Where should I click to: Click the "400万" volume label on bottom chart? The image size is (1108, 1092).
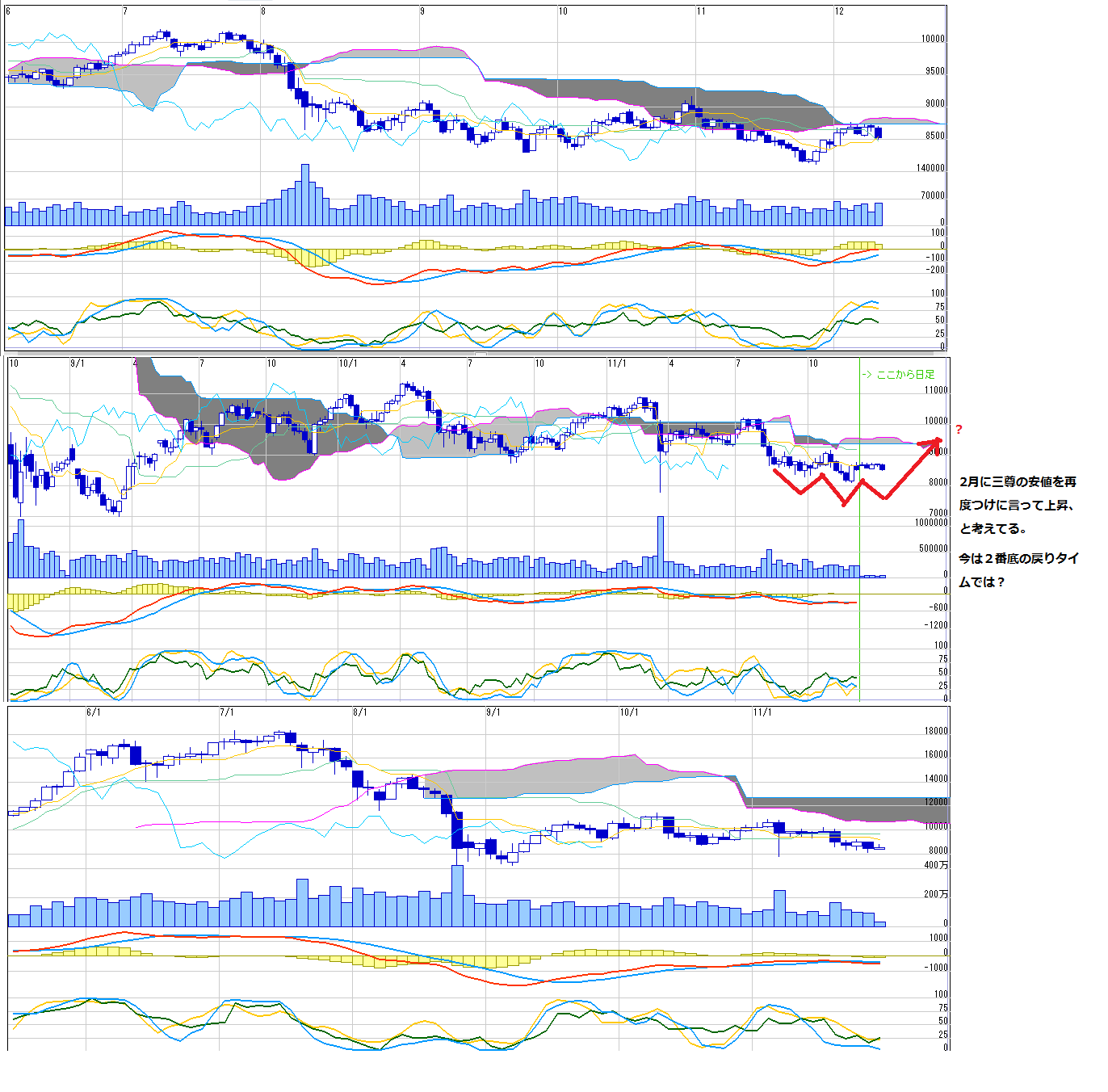pyautogui.click(x=936, y=865)
